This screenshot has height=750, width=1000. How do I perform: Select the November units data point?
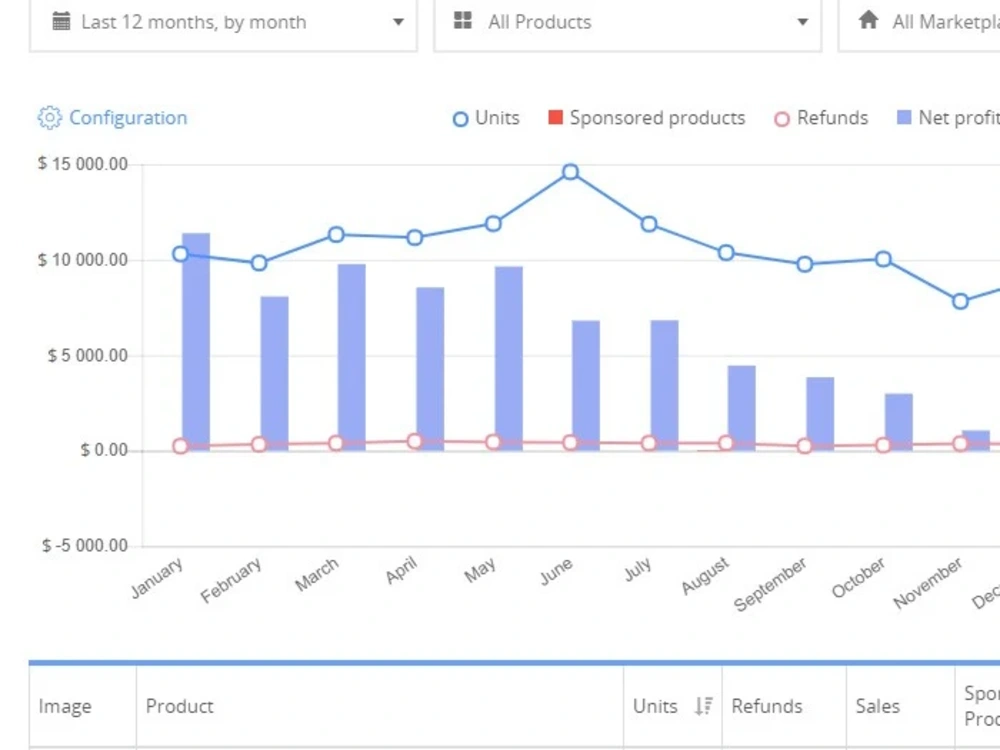[960, 301]
